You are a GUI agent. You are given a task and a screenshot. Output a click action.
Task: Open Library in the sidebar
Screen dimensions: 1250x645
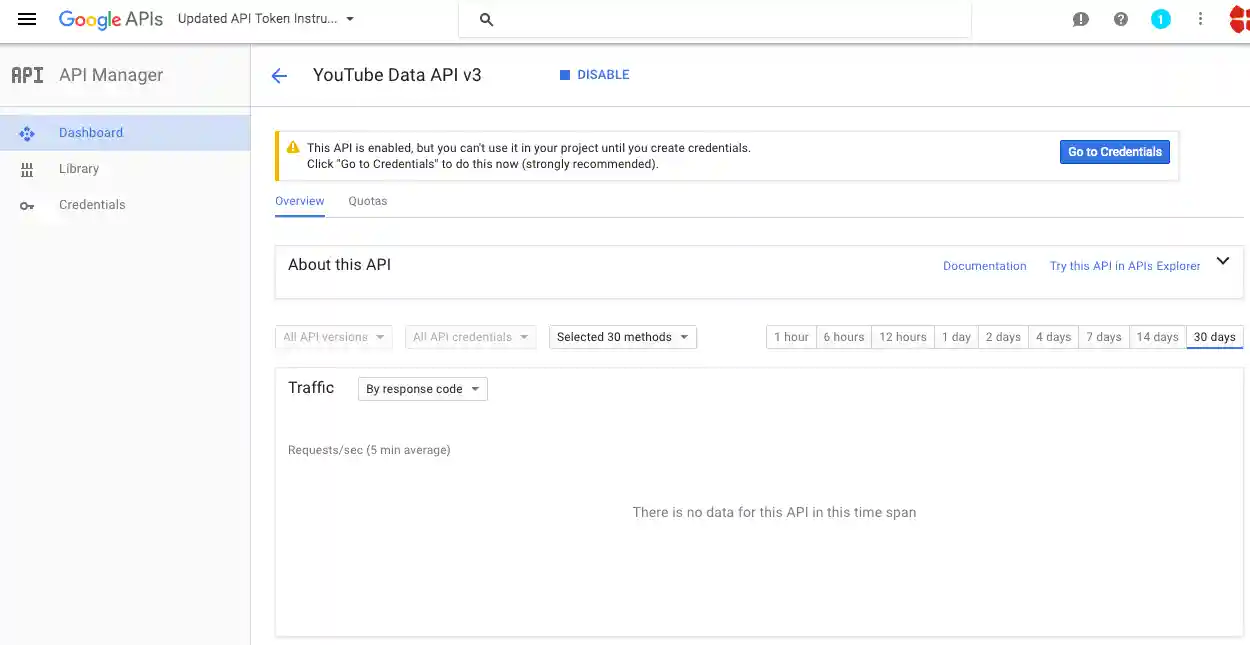click(125, 169)
